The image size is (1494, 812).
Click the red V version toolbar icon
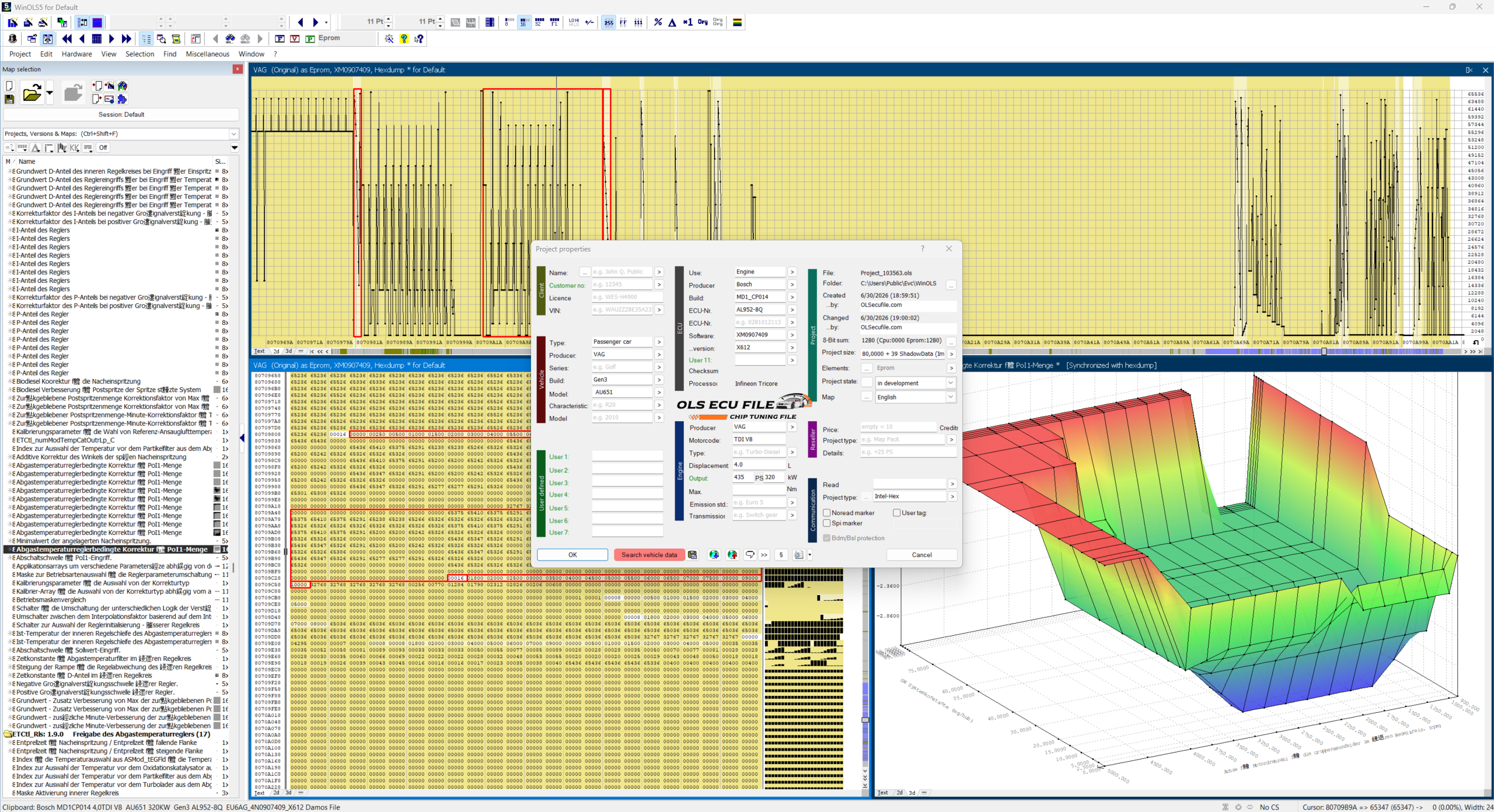[295, 38]
